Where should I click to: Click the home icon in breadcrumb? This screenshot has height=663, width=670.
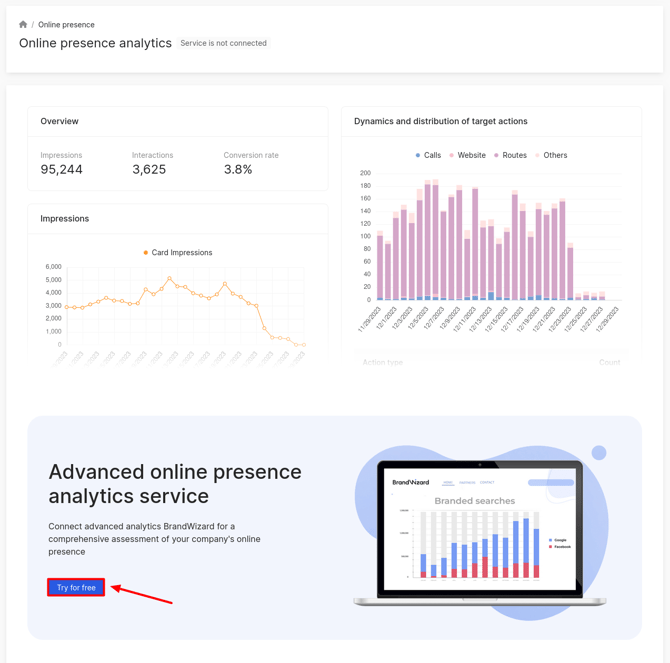coord(23,24)
